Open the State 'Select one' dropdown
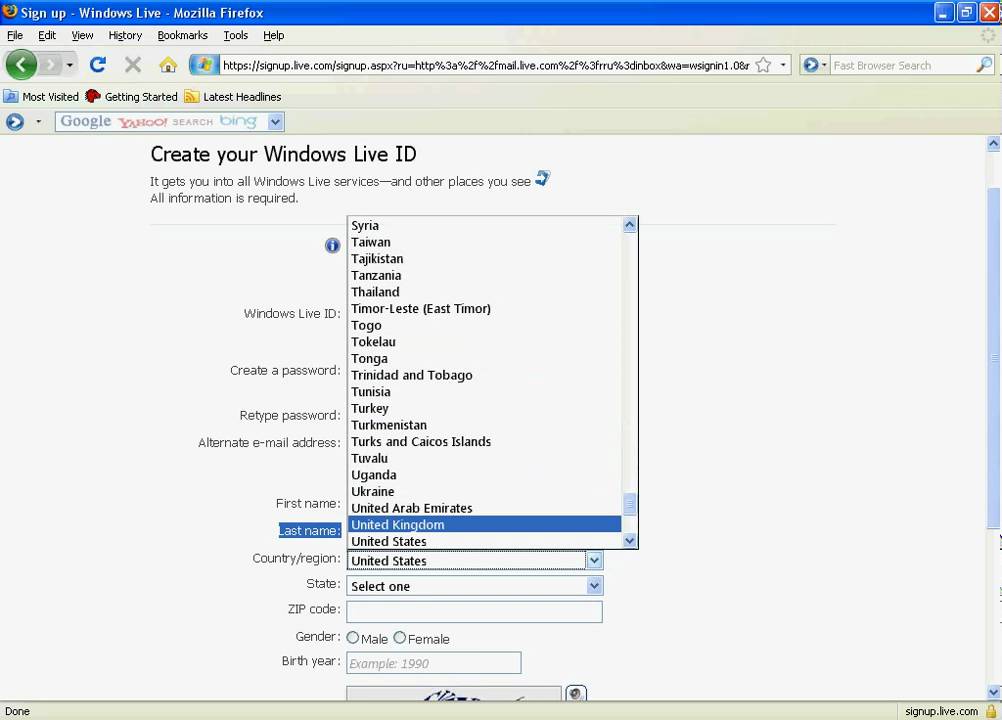 click(474, 586)
